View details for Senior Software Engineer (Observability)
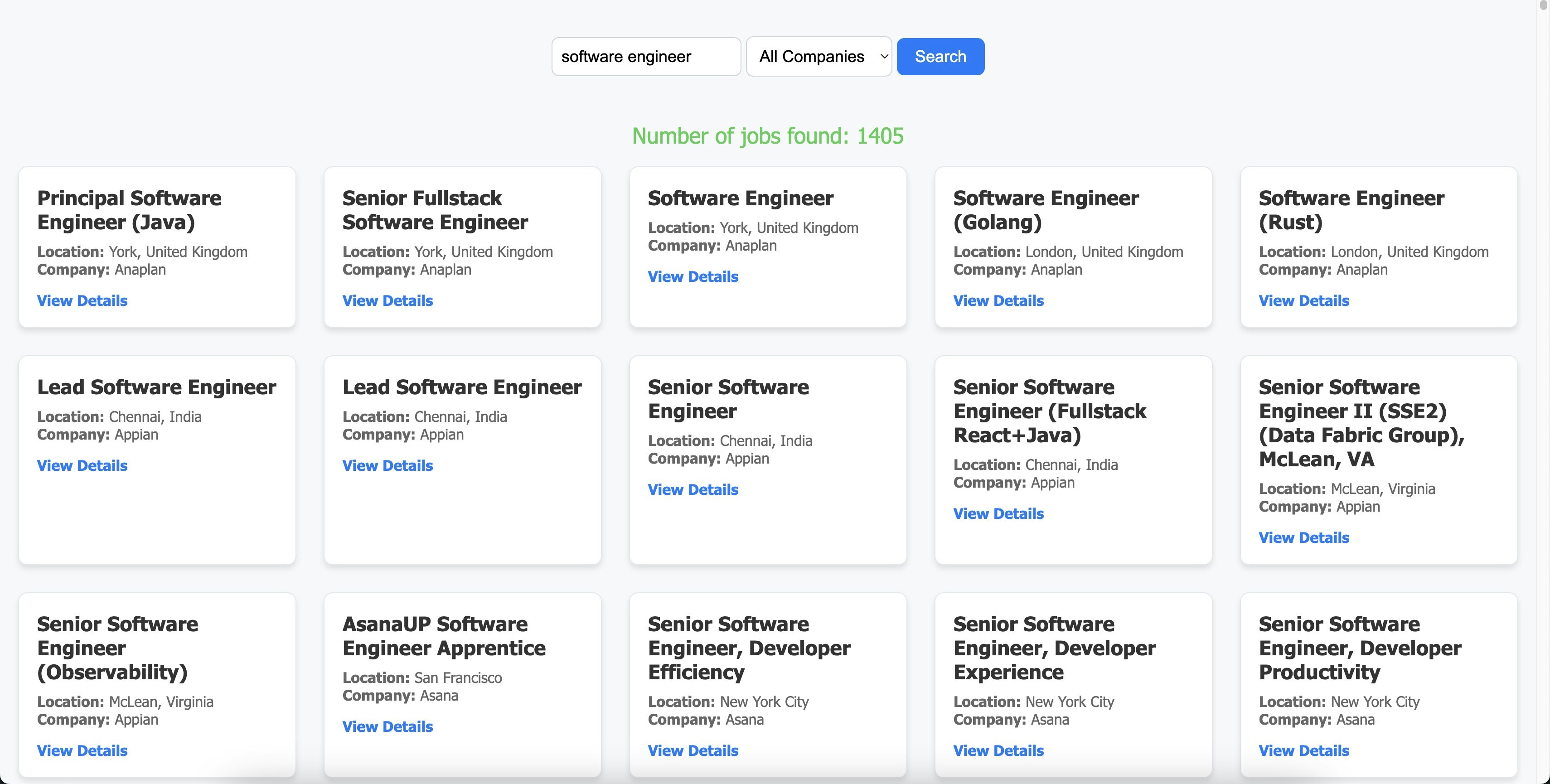 coord(82,750)
